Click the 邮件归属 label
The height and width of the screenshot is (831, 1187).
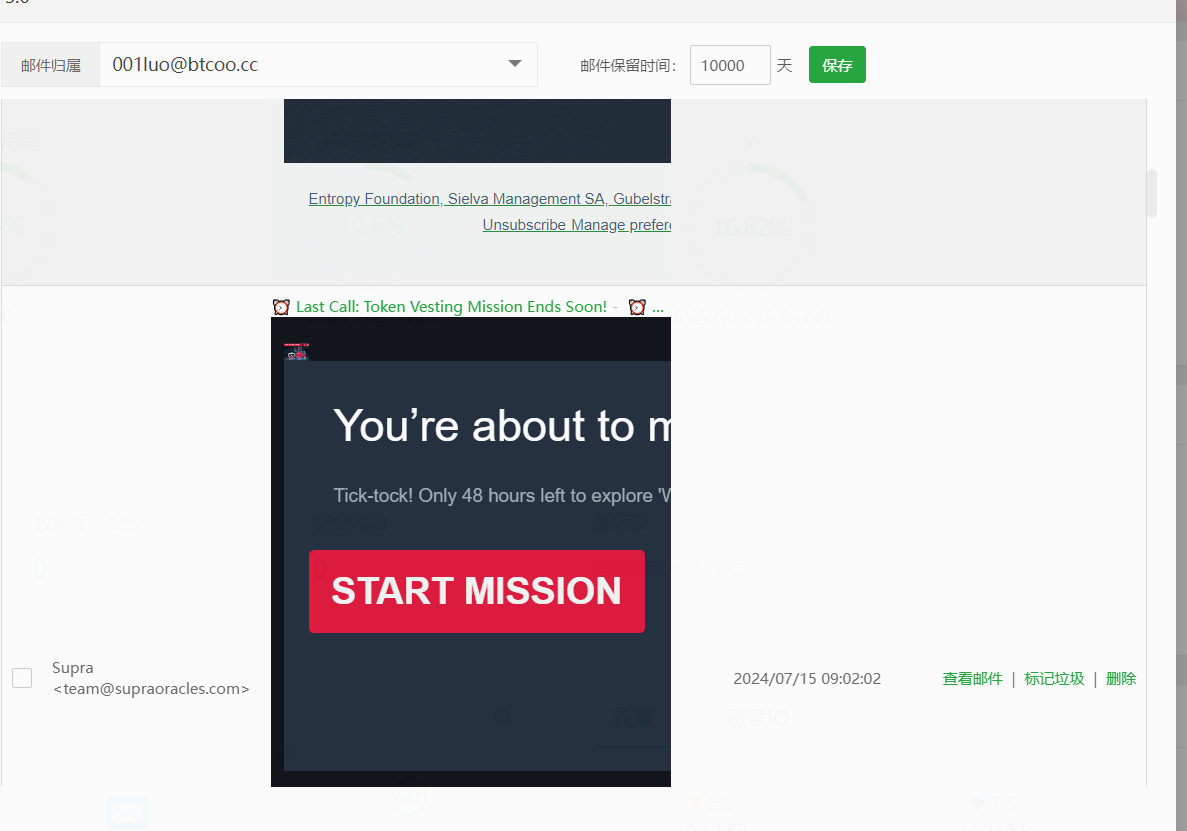click(51, 66)
